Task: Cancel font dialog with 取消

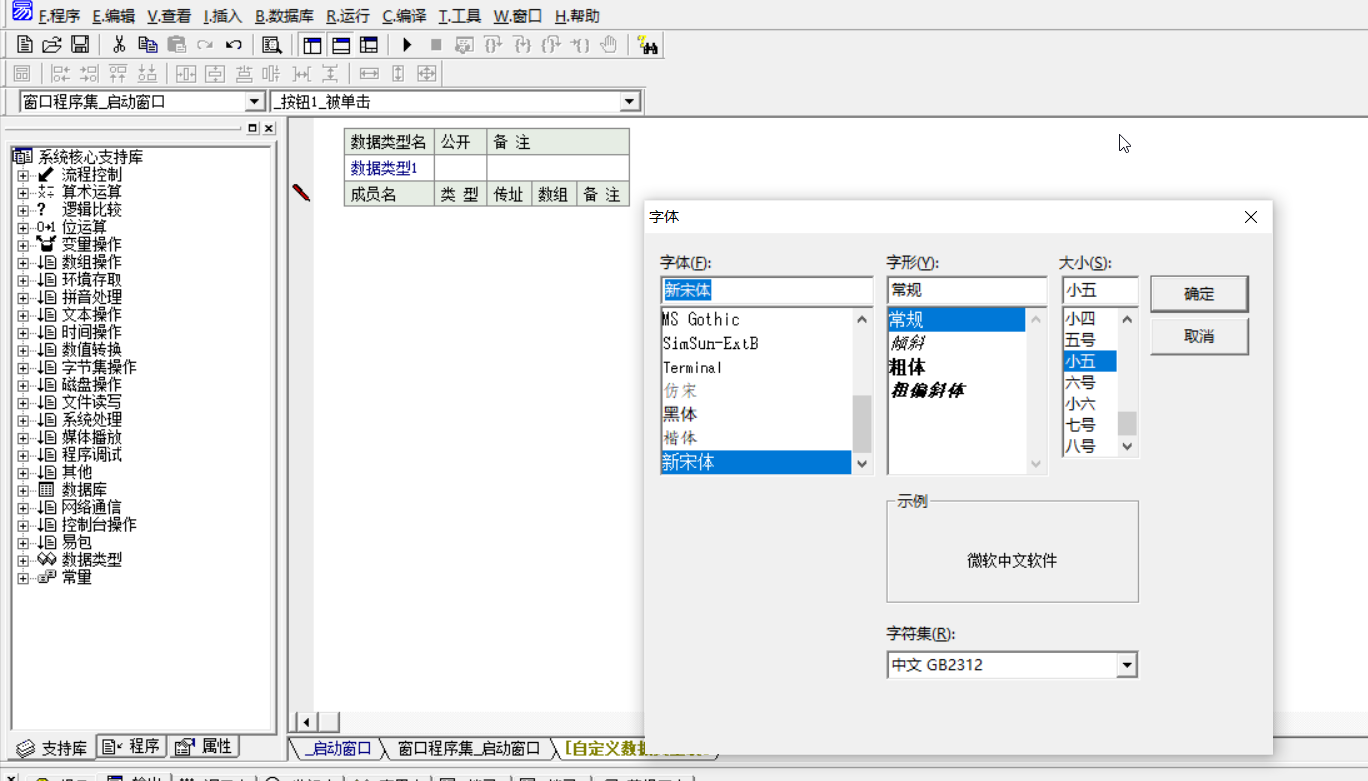Action: point(1199,337)
